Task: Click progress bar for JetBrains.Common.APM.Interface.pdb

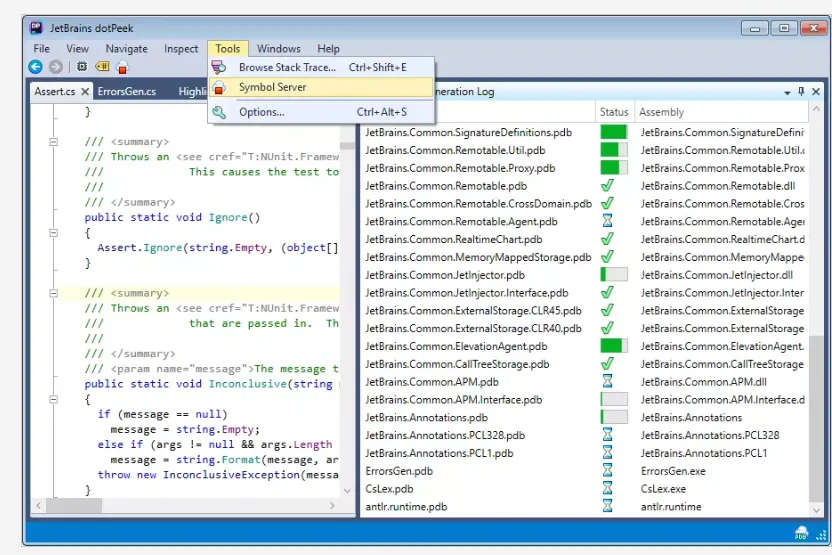Action: [x=614, y=400]
